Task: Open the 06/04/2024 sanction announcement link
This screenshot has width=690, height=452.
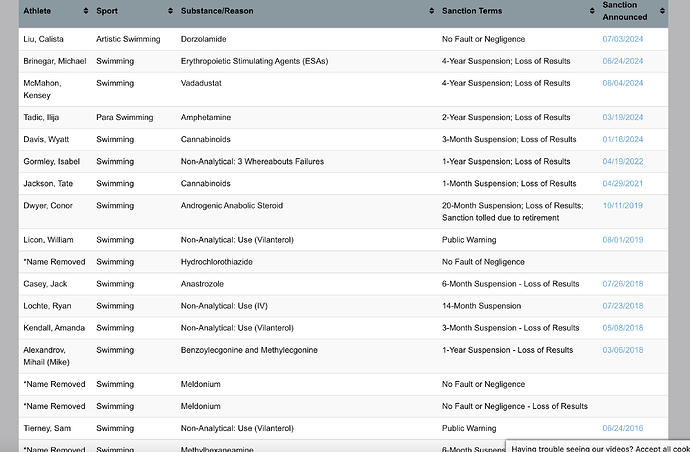Action: point(623,83)
